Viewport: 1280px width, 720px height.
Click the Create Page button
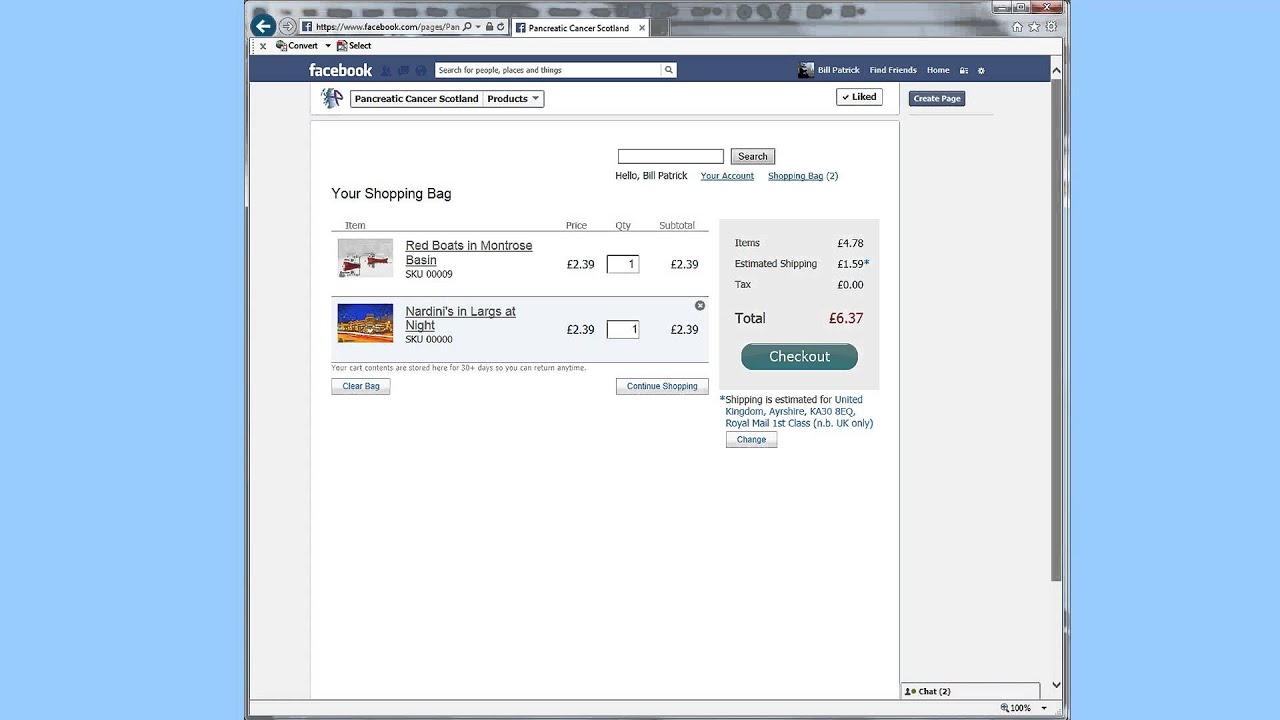tap(937, 98)
